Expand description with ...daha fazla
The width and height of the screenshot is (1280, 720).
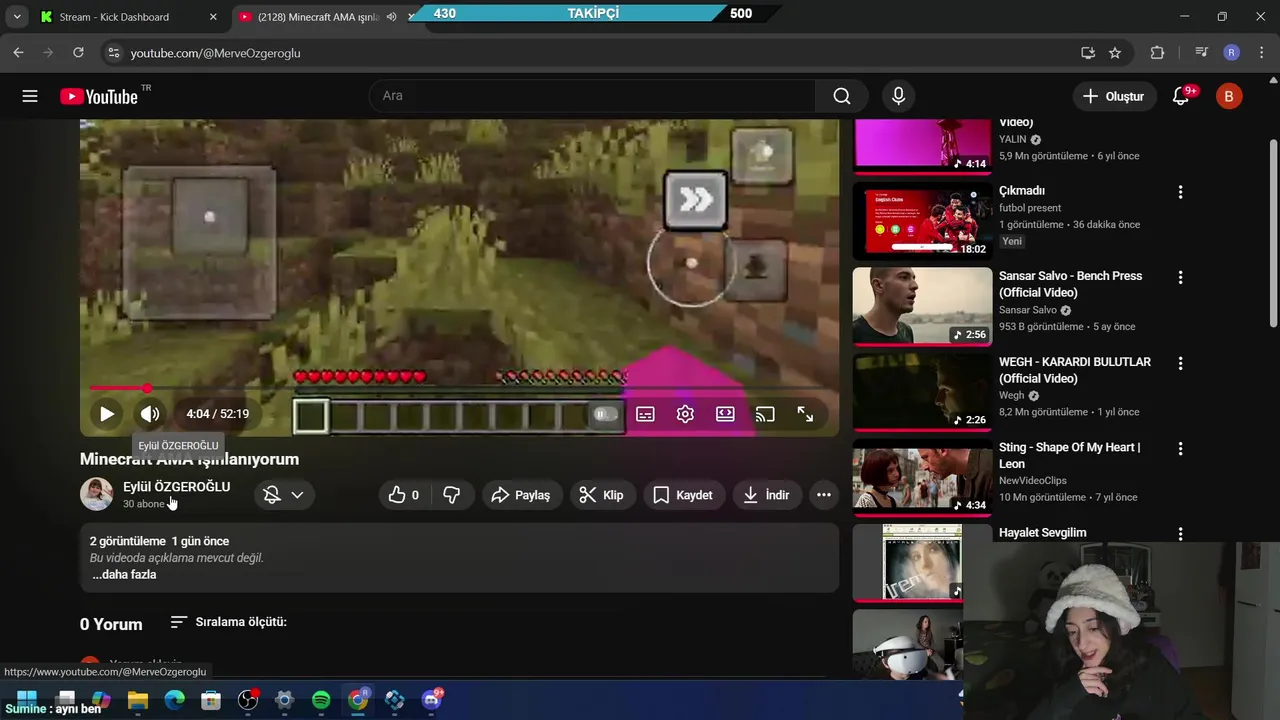tap(124, 575)
